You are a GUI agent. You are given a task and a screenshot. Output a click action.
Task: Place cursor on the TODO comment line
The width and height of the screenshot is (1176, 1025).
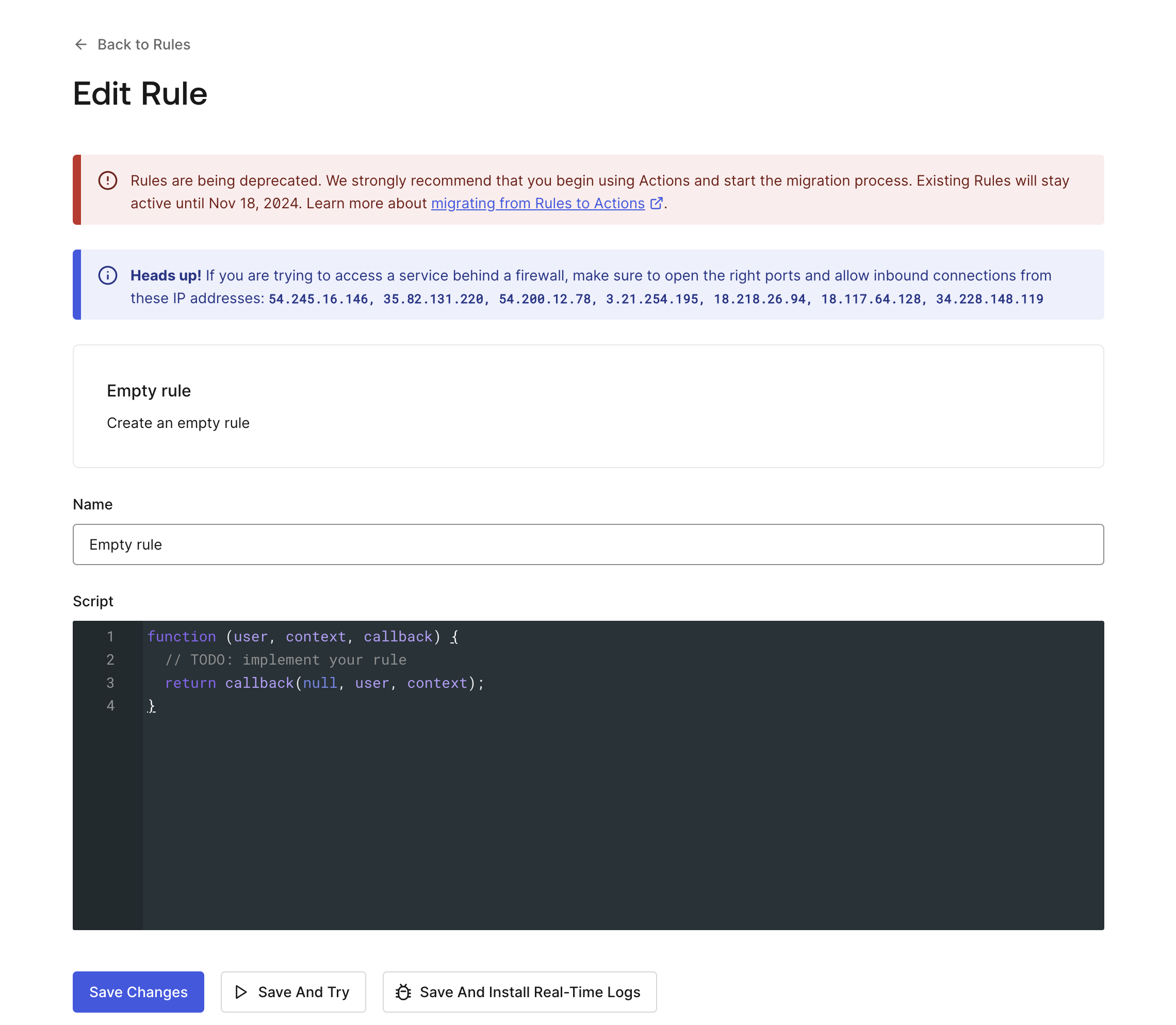coord(286,659)
